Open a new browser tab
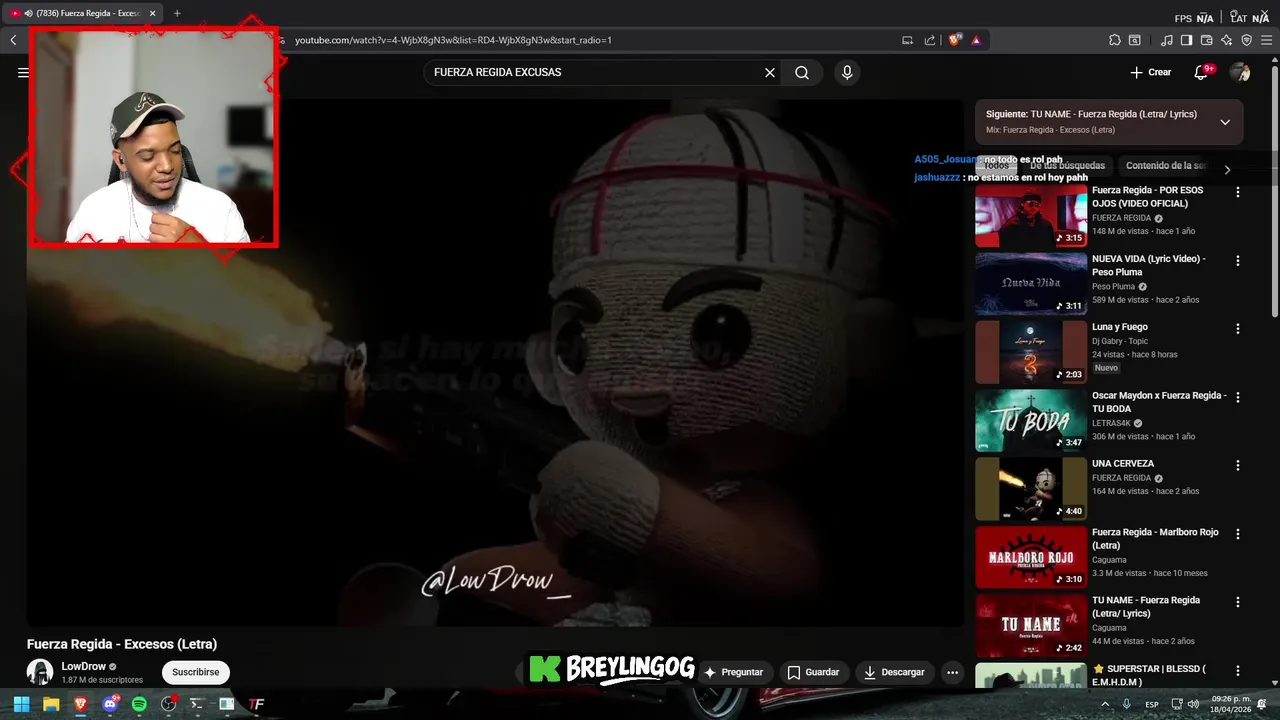Viewport: 1280px width, 720px height. [x=177, y=13]
